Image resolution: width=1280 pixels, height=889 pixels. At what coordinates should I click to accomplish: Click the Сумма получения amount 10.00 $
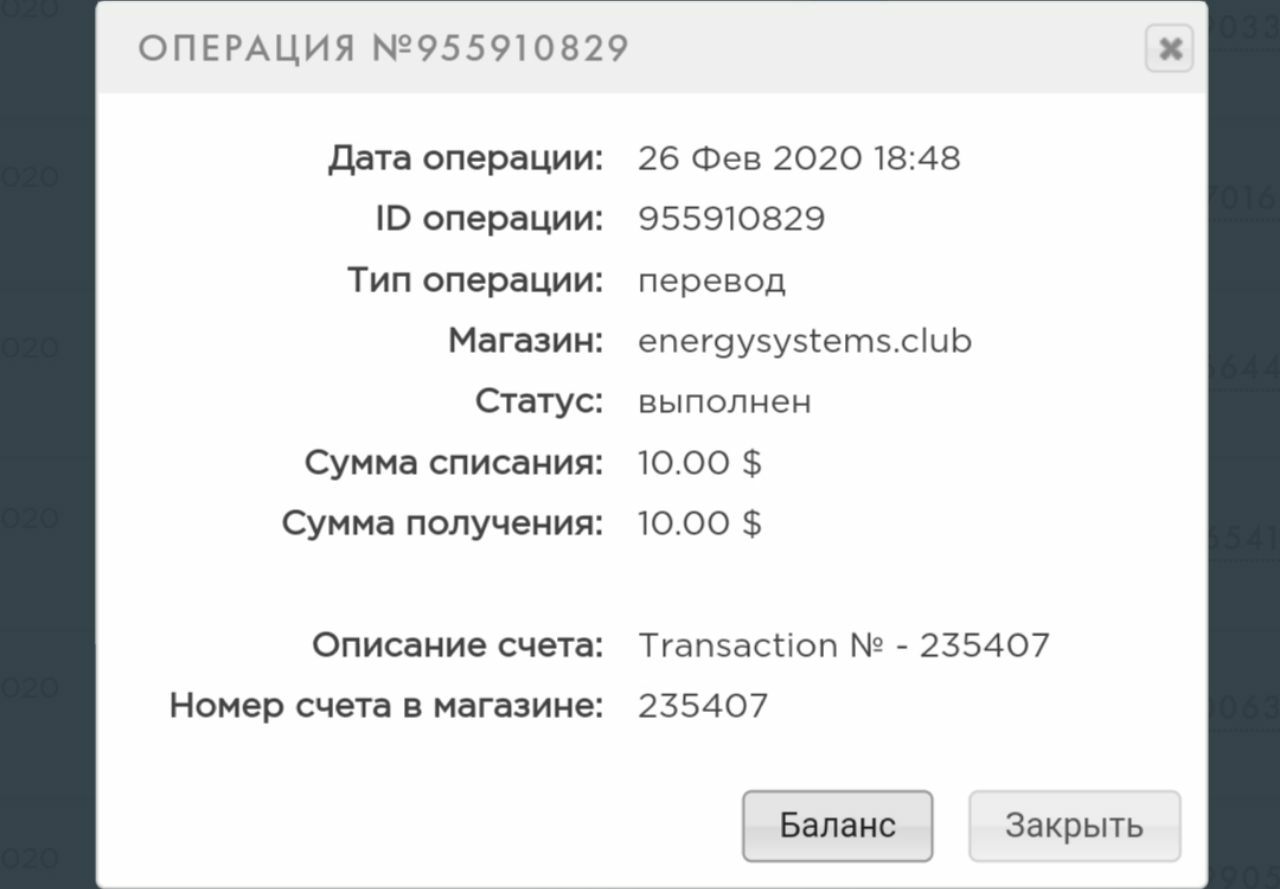[x=699, y=523]
